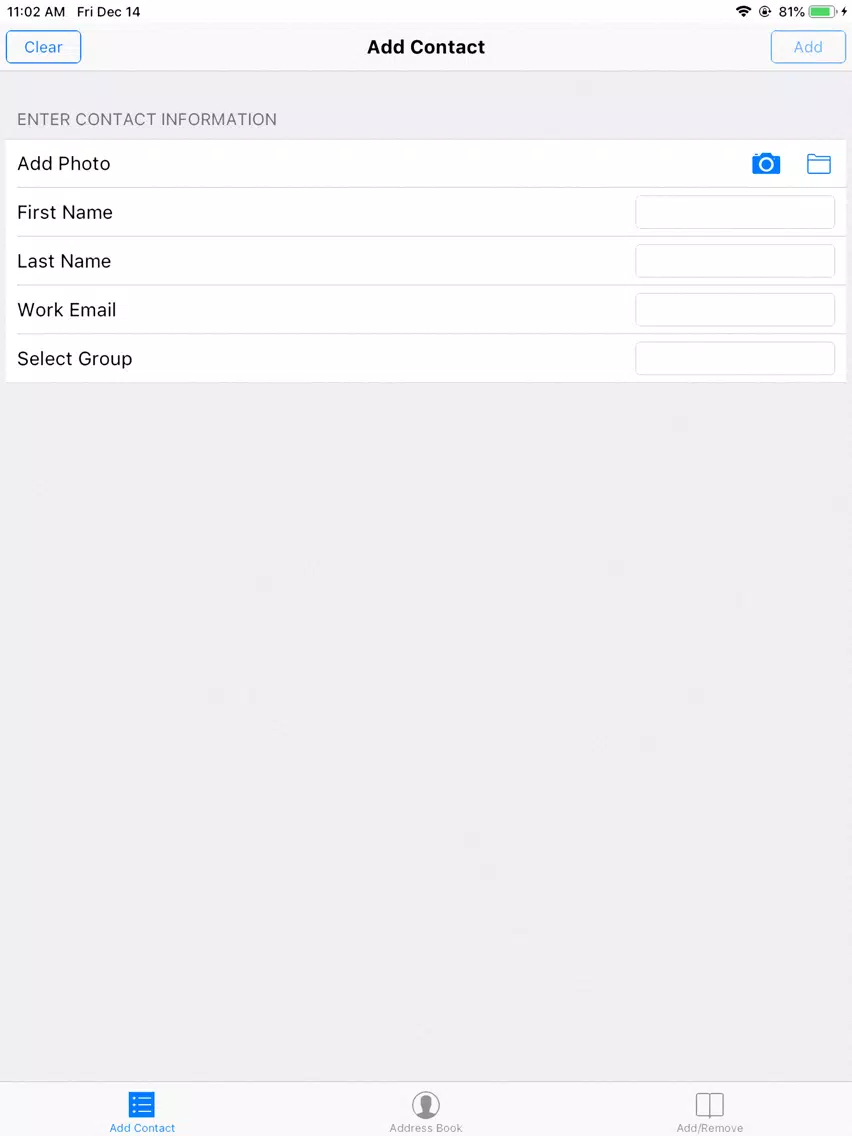Click the Clear button
The image size is (852, 1136).
43,47
